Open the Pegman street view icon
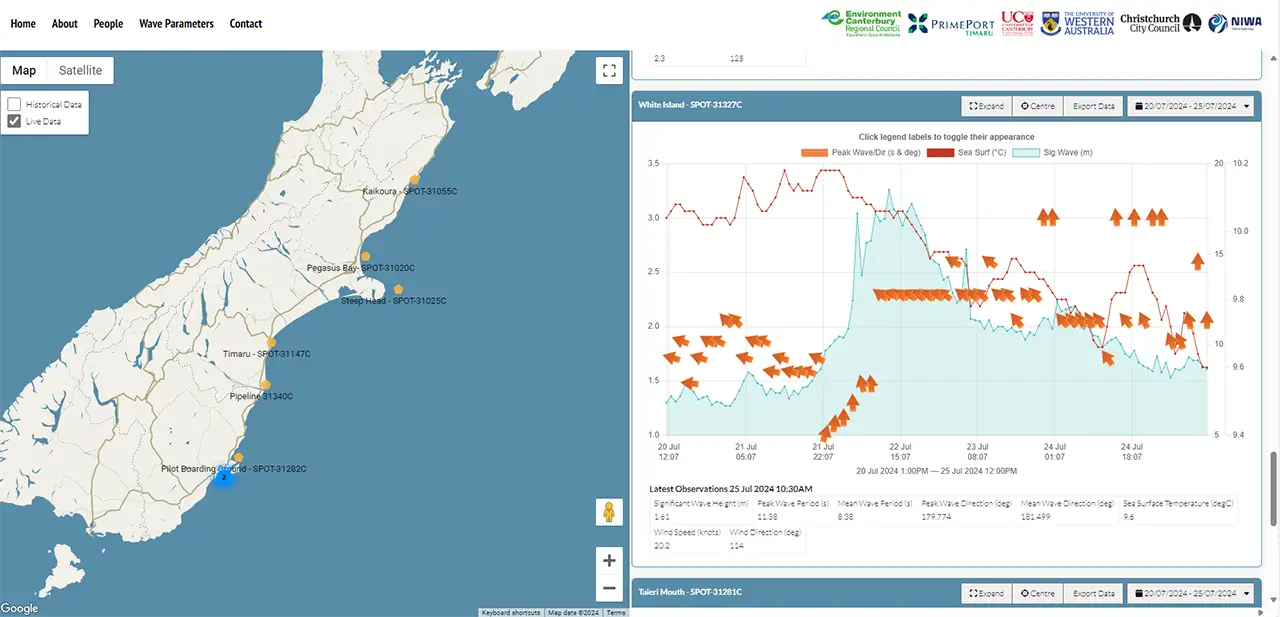Image resolution: width=1280 pixels, height=617 pixels. [x=609, y=512]
